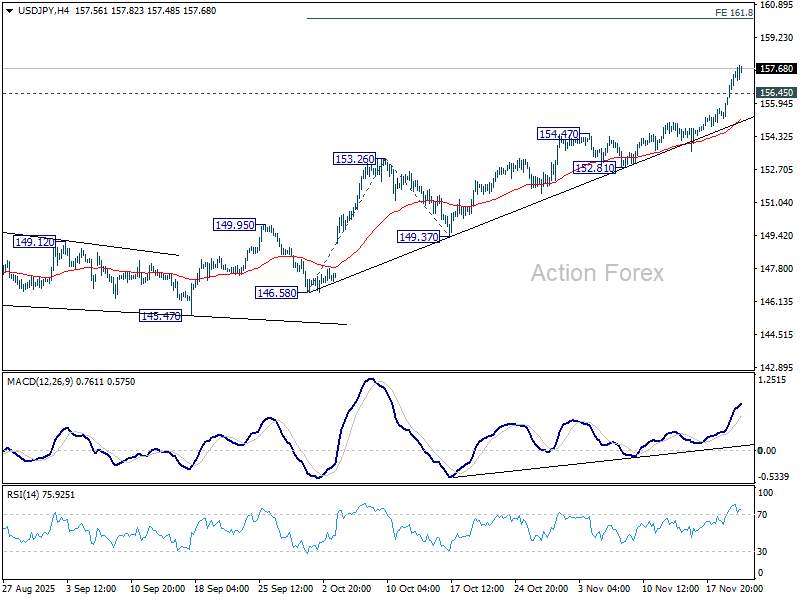Click the 149.950 price label
This screenshot has width=800, height=600.
tap(234, 225)
